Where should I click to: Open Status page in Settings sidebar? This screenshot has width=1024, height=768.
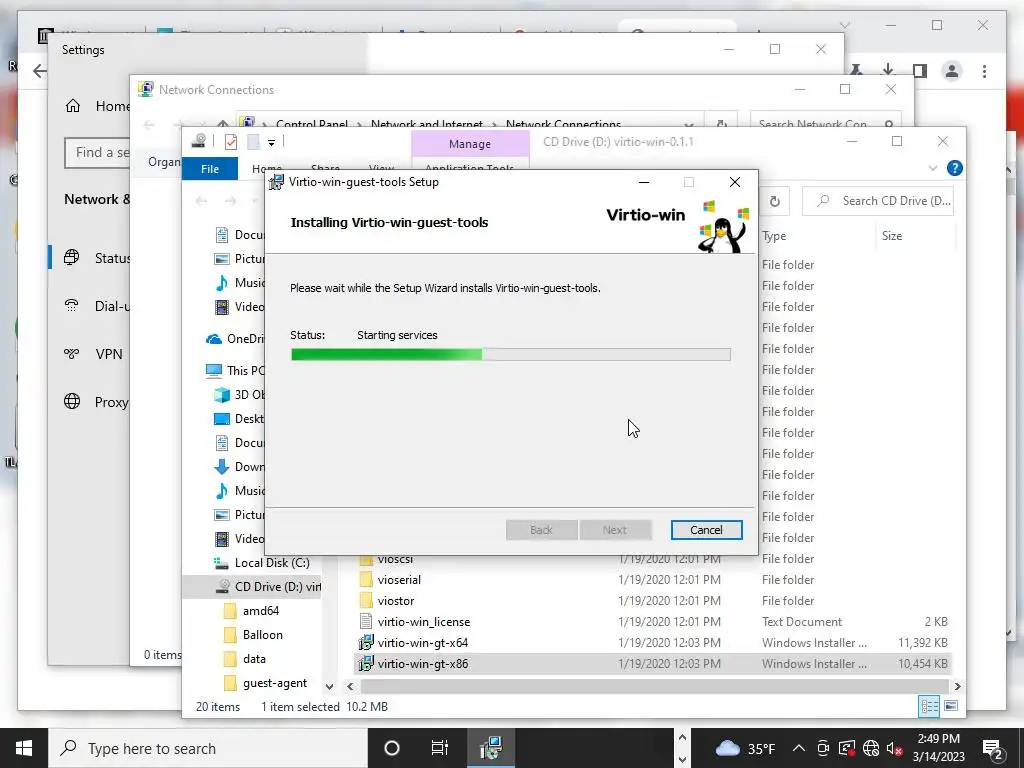coord(97,258)
